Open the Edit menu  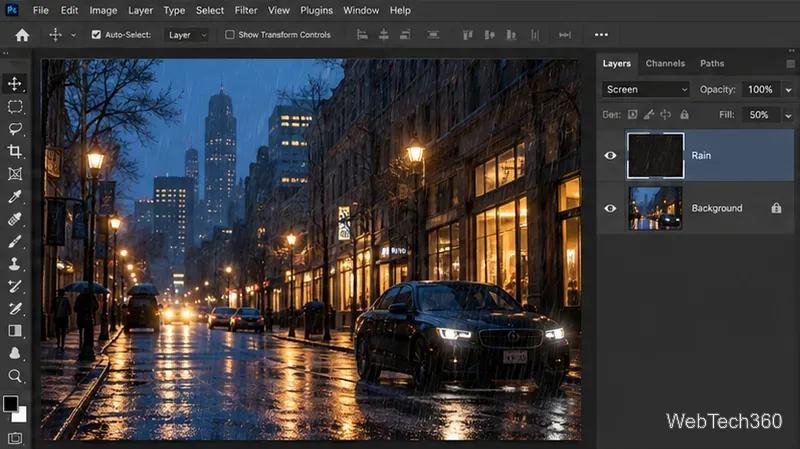click(x=69, y=10)
